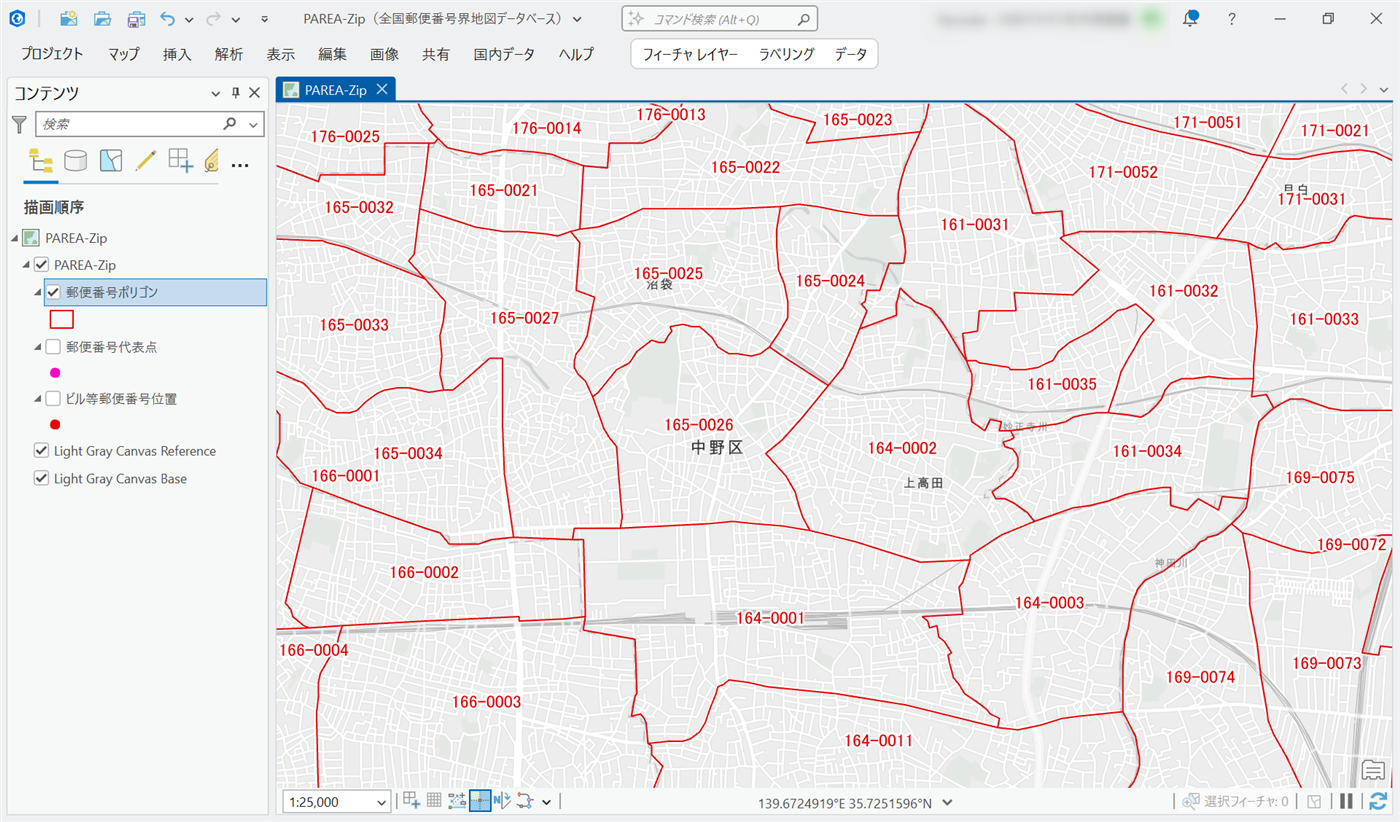
Task: Open the List By Labeling tag icon
Action: click(x=210, y=160)
